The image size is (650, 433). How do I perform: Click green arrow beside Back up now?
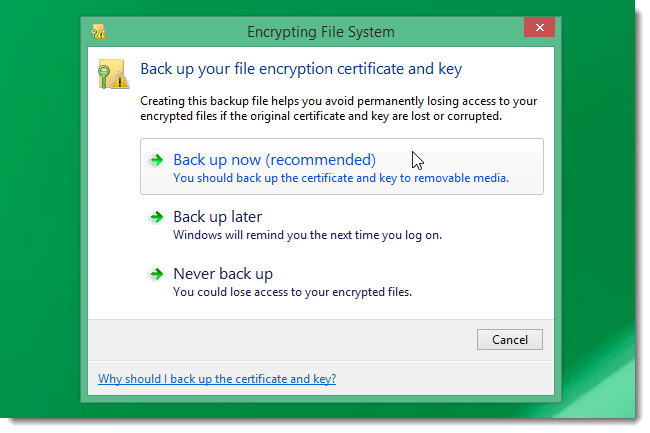(156, 160)
